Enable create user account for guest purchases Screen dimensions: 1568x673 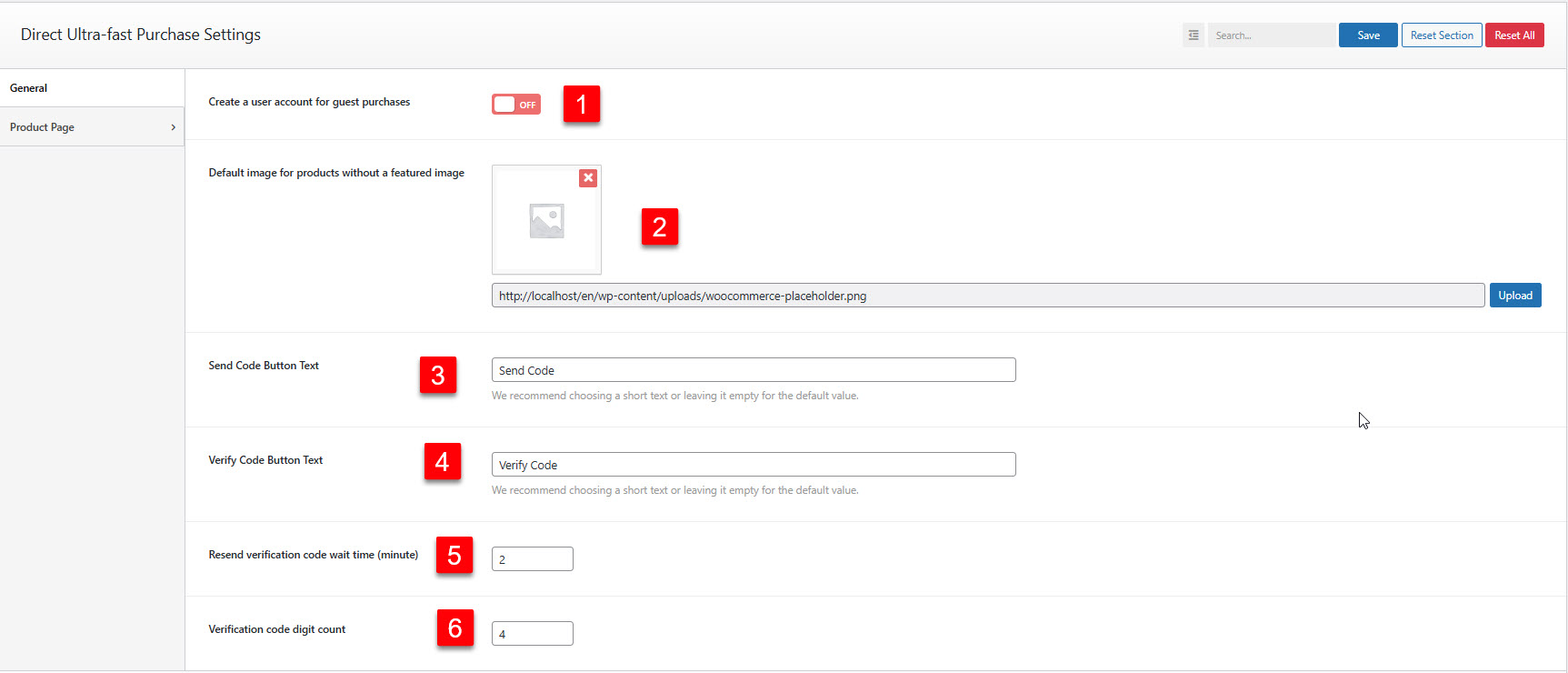515,105
